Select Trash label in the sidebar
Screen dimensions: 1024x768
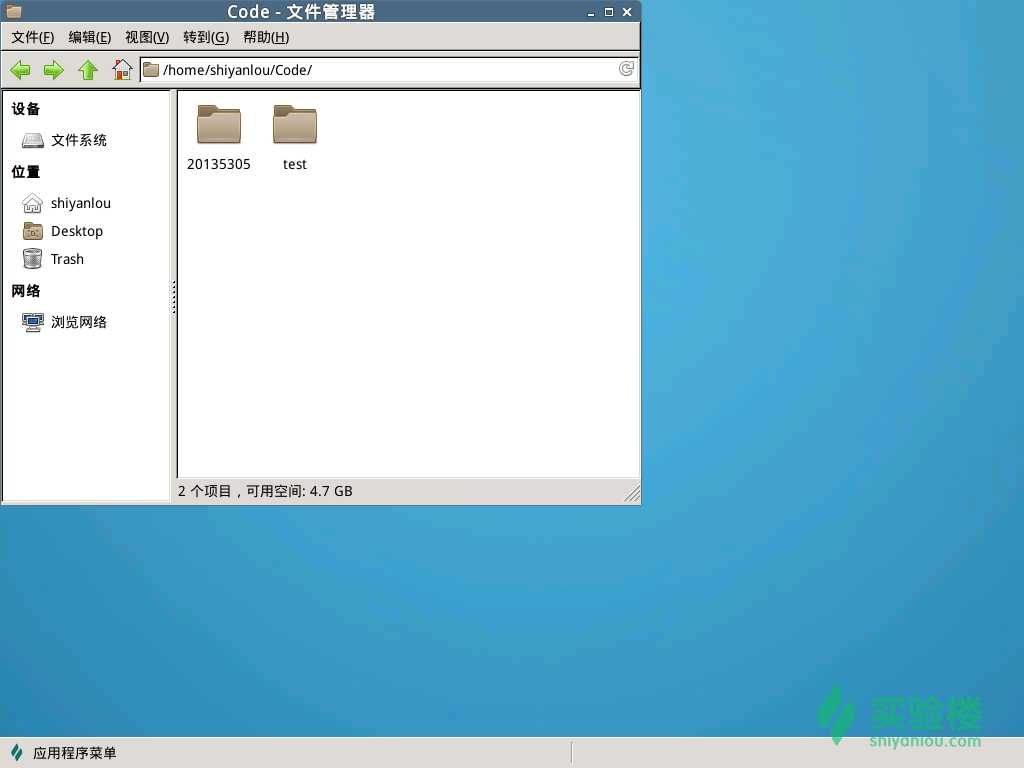click(x=67, y=259)
